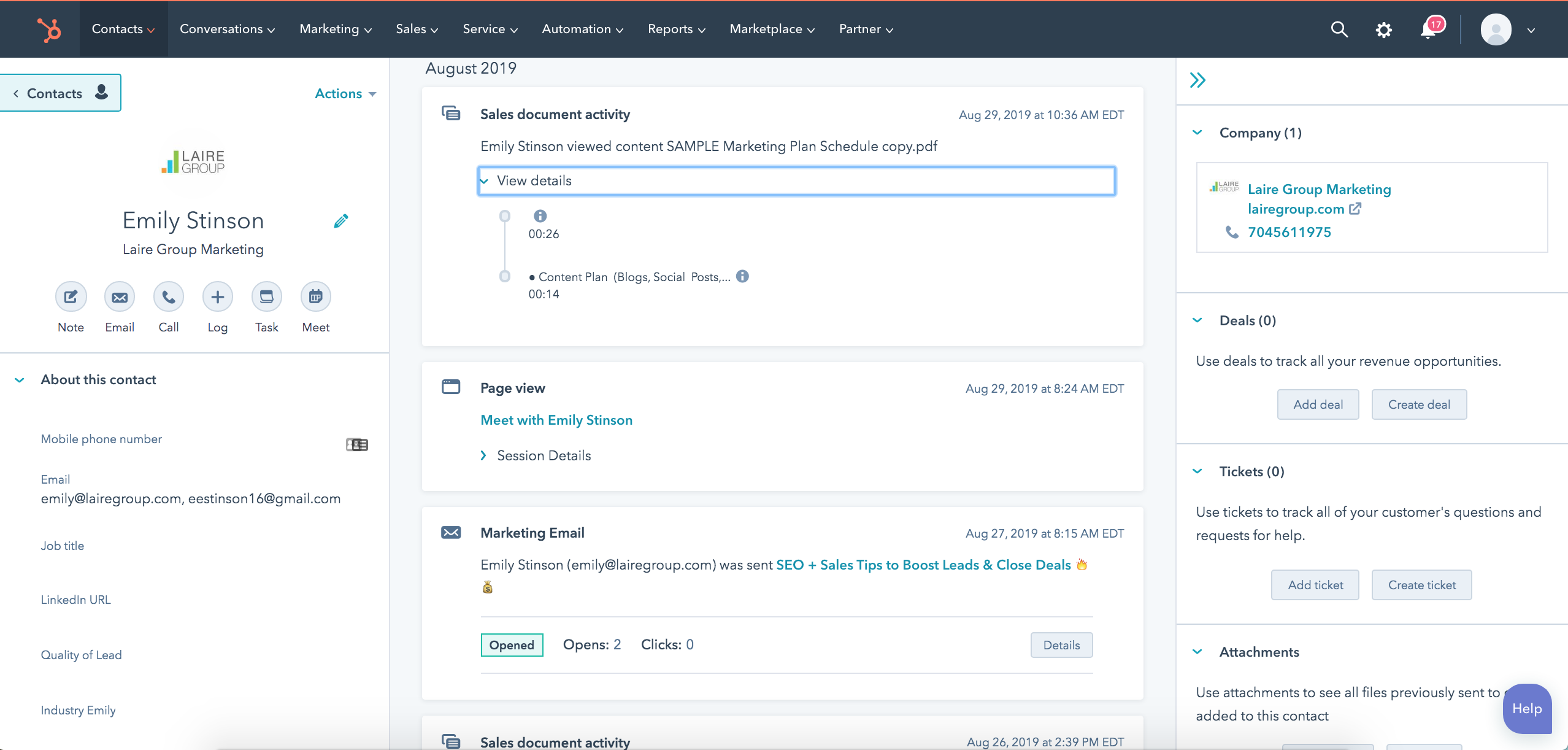Open lairegroup.com website link
This screenshot has width=1568, height=750.
coord(1296,209)
